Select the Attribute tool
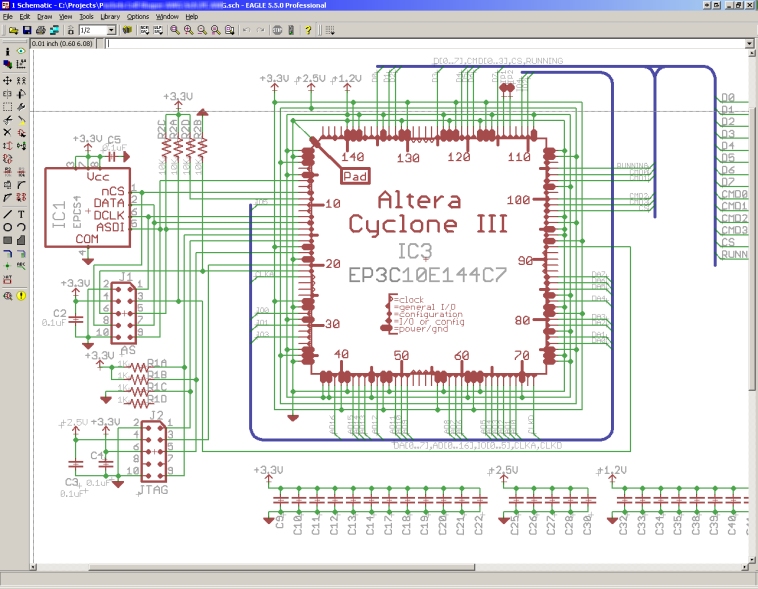Viewport: 758px width, 589px height. 7,280
